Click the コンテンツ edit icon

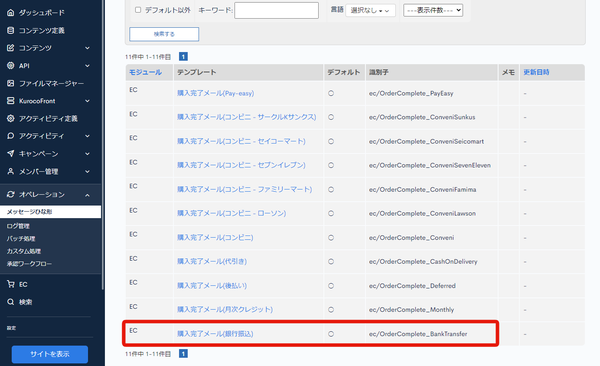tap(11, 48)
